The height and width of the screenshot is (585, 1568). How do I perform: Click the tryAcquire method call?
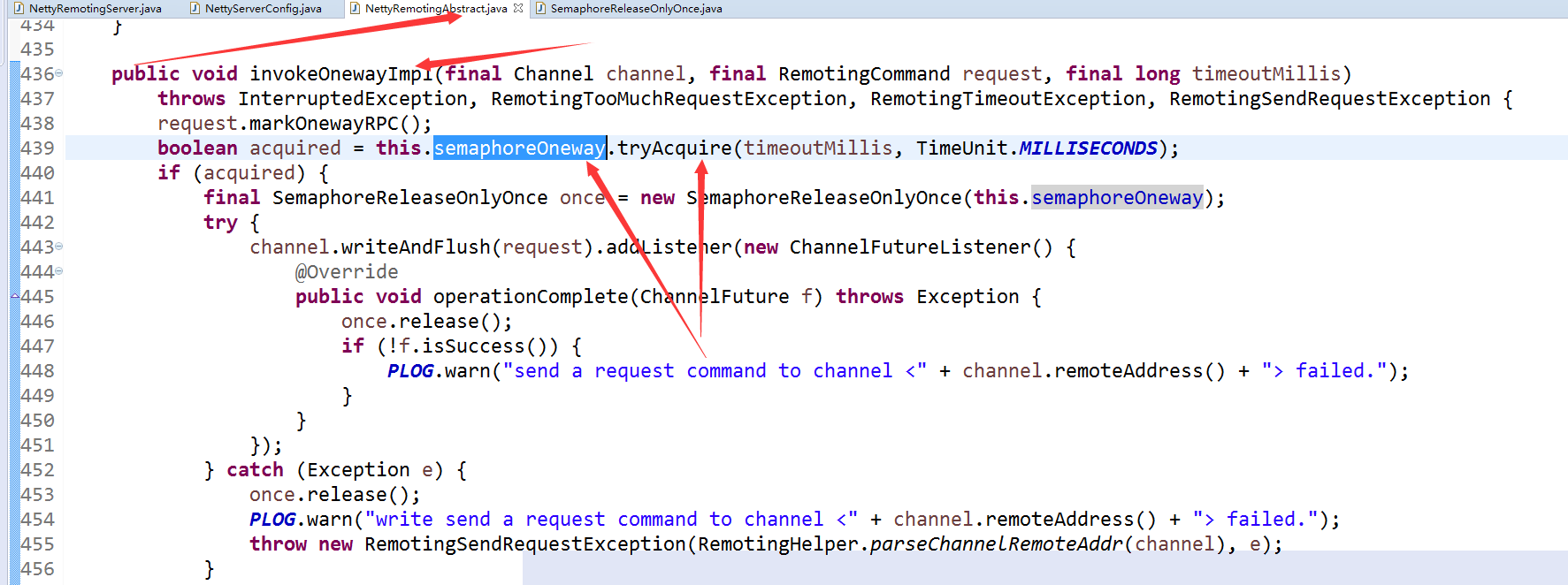675,148
